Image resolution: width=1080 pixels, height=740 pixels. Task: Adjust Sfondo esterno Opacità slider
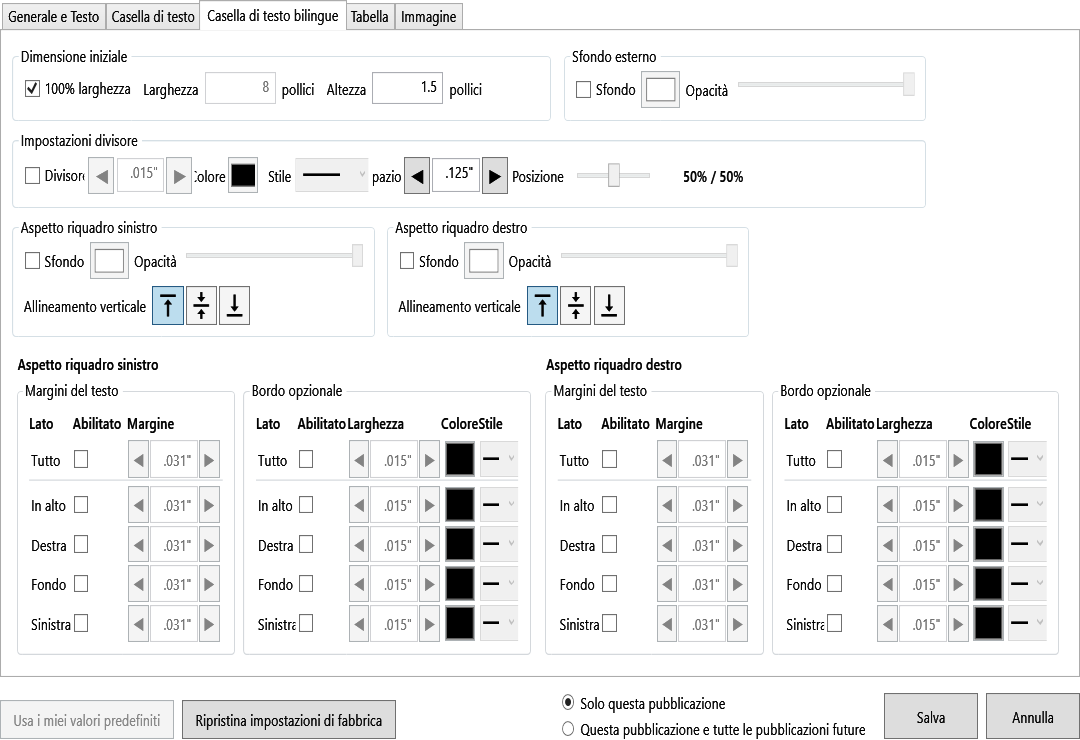tap(827, 85)
